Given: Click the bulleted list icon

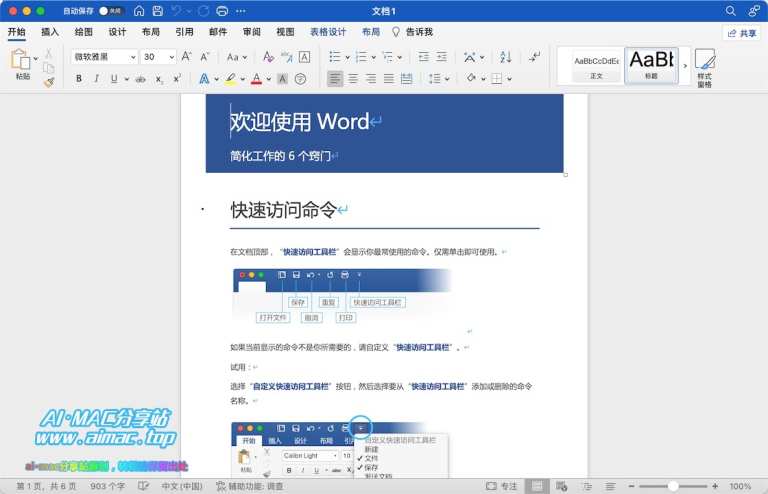Looking at the screenshot, I should pos(335,57).
